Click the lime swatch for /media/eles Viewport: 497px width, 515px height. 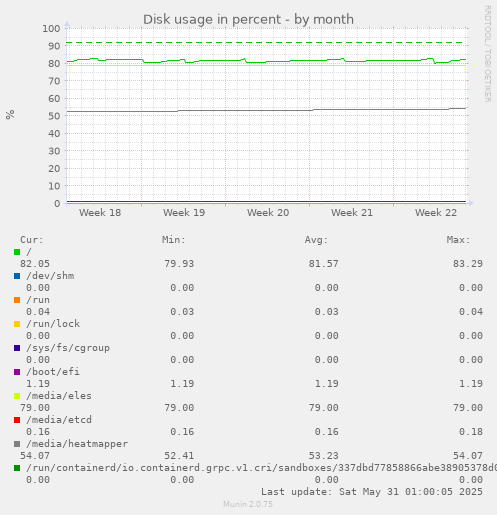(17, 396)
